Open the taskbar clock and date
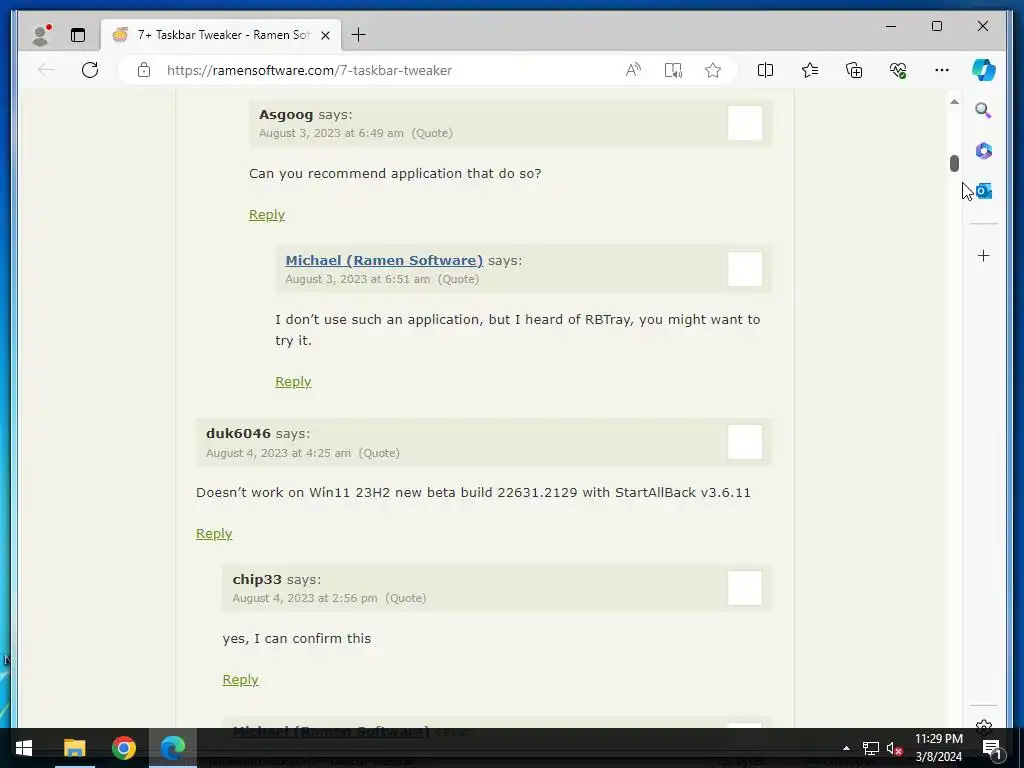 pos(938,748)
